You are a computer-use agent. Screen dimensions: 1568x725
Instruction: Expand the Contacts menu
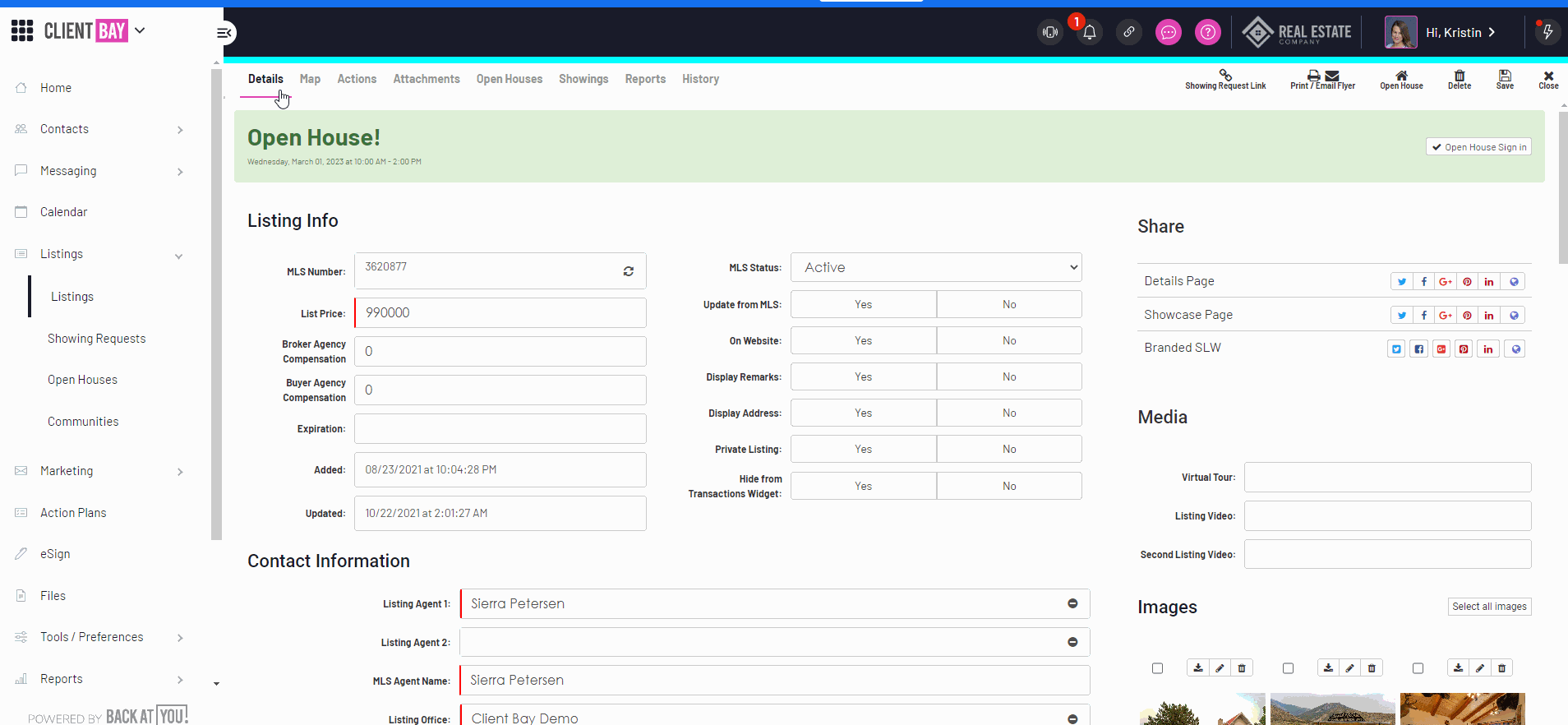coord(180,130)
